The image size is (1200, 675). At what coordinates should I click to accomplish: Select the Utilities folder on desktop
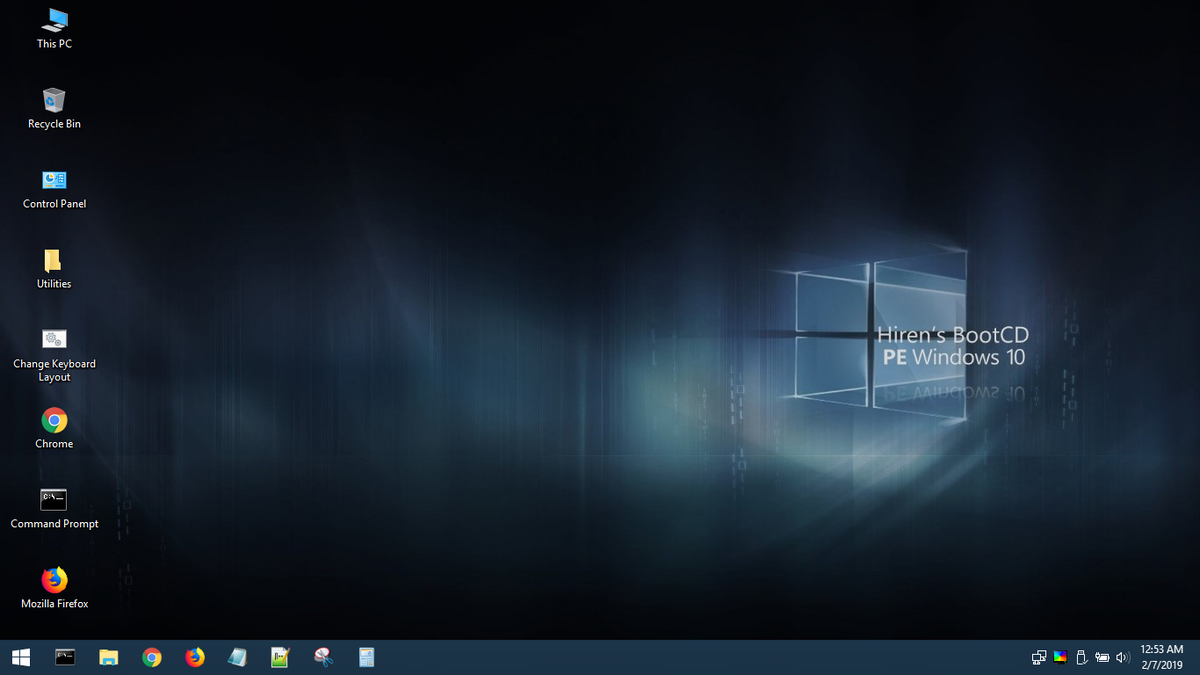54,268
